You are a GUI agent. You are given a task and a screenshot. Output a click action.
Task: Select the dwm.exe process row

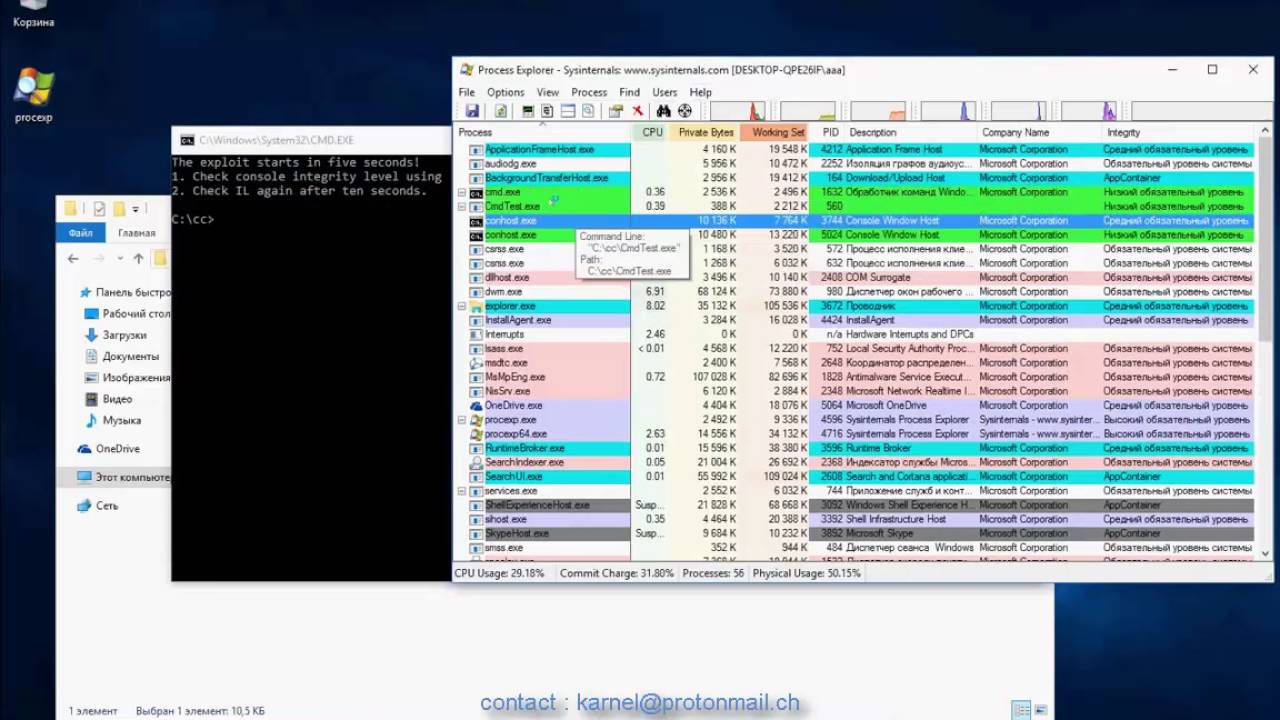pos(855,292)
